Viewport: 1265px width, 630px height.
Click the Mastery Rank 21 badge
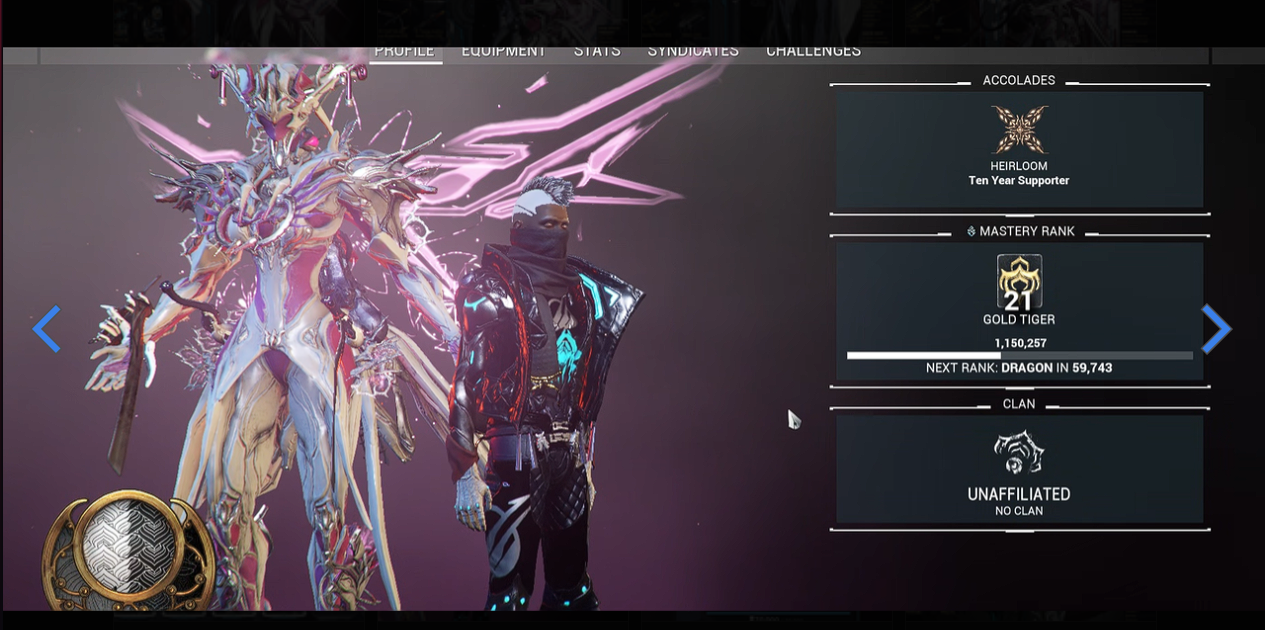point(1019,282)
